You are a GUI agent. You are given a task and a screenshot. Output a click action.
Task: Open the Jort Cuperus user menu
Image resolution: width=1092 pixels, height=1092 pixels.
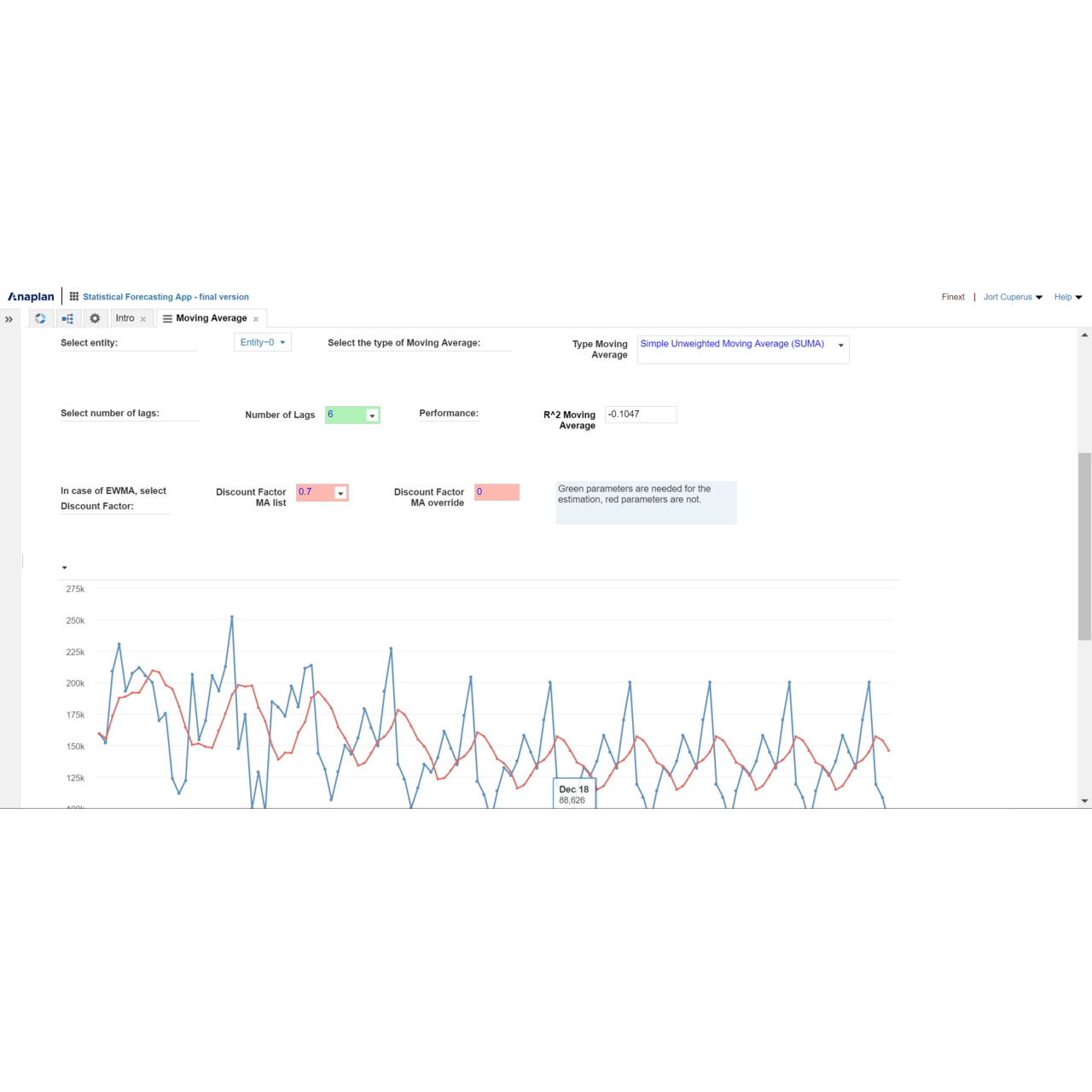[1013, 297]
